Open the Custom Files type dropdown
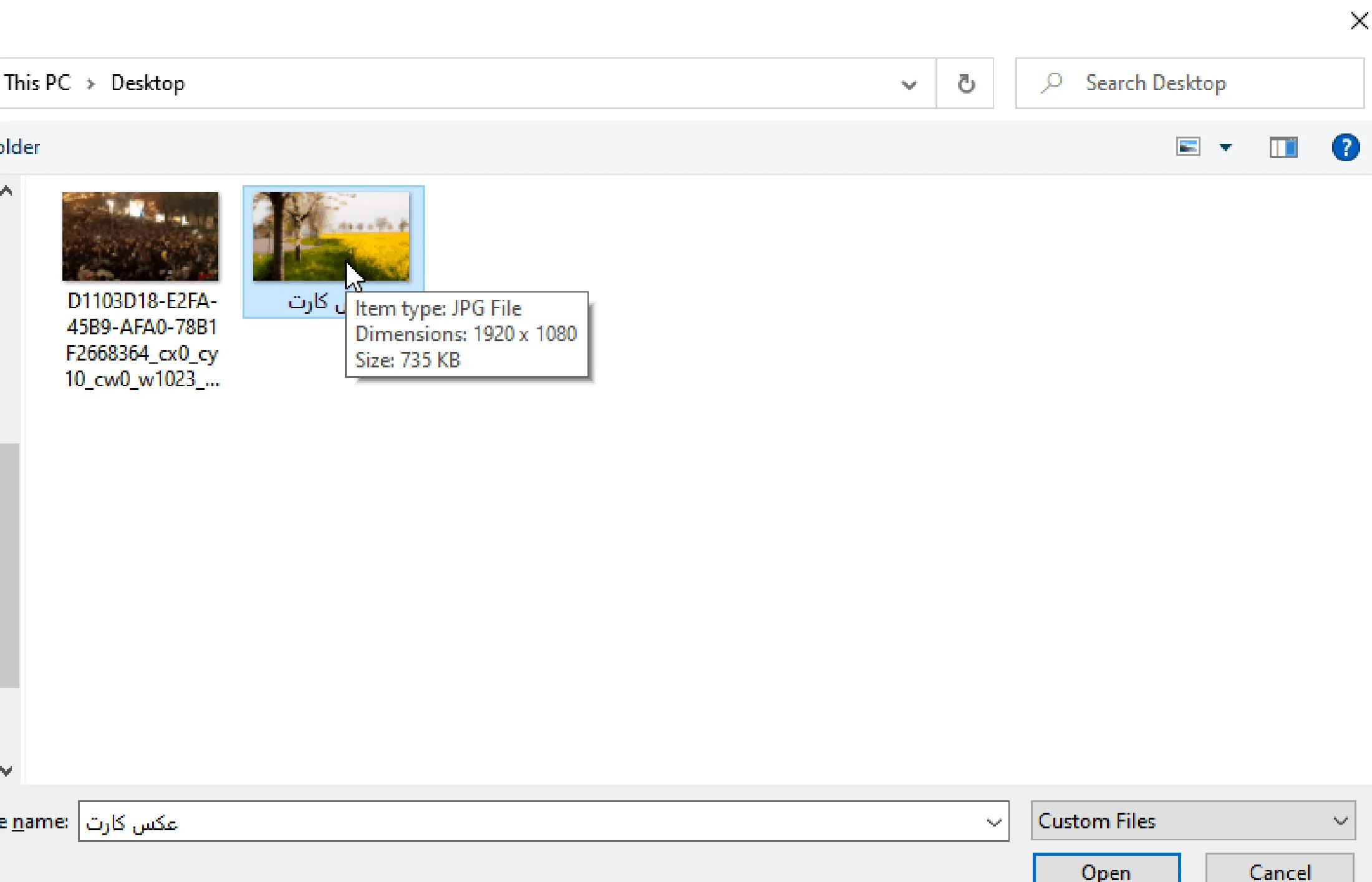1372x882 pixels. [1193, 821]
